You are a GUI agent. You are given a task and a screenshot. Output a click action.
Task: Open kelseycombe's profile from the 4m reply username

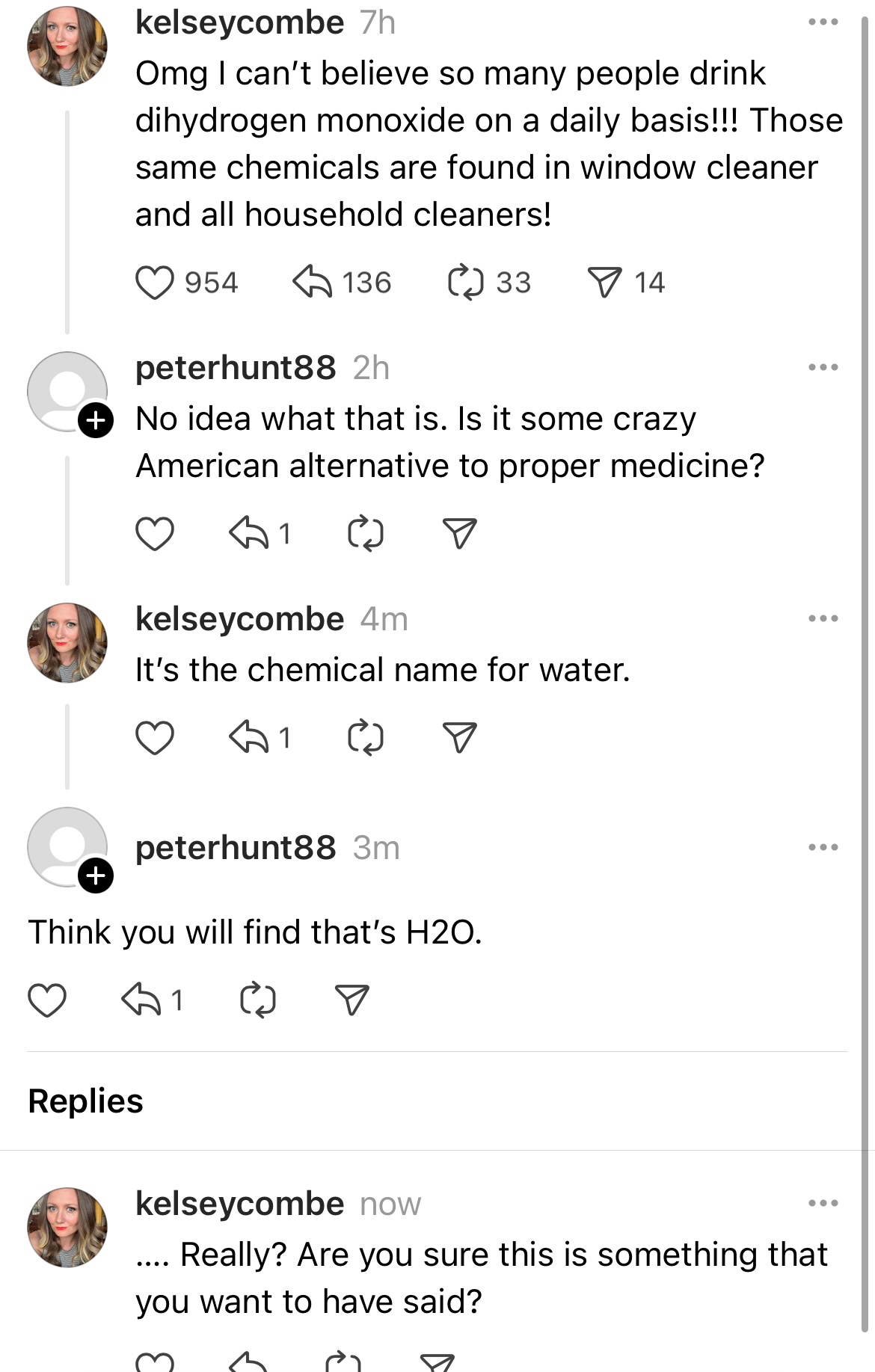tap(239, 619)
